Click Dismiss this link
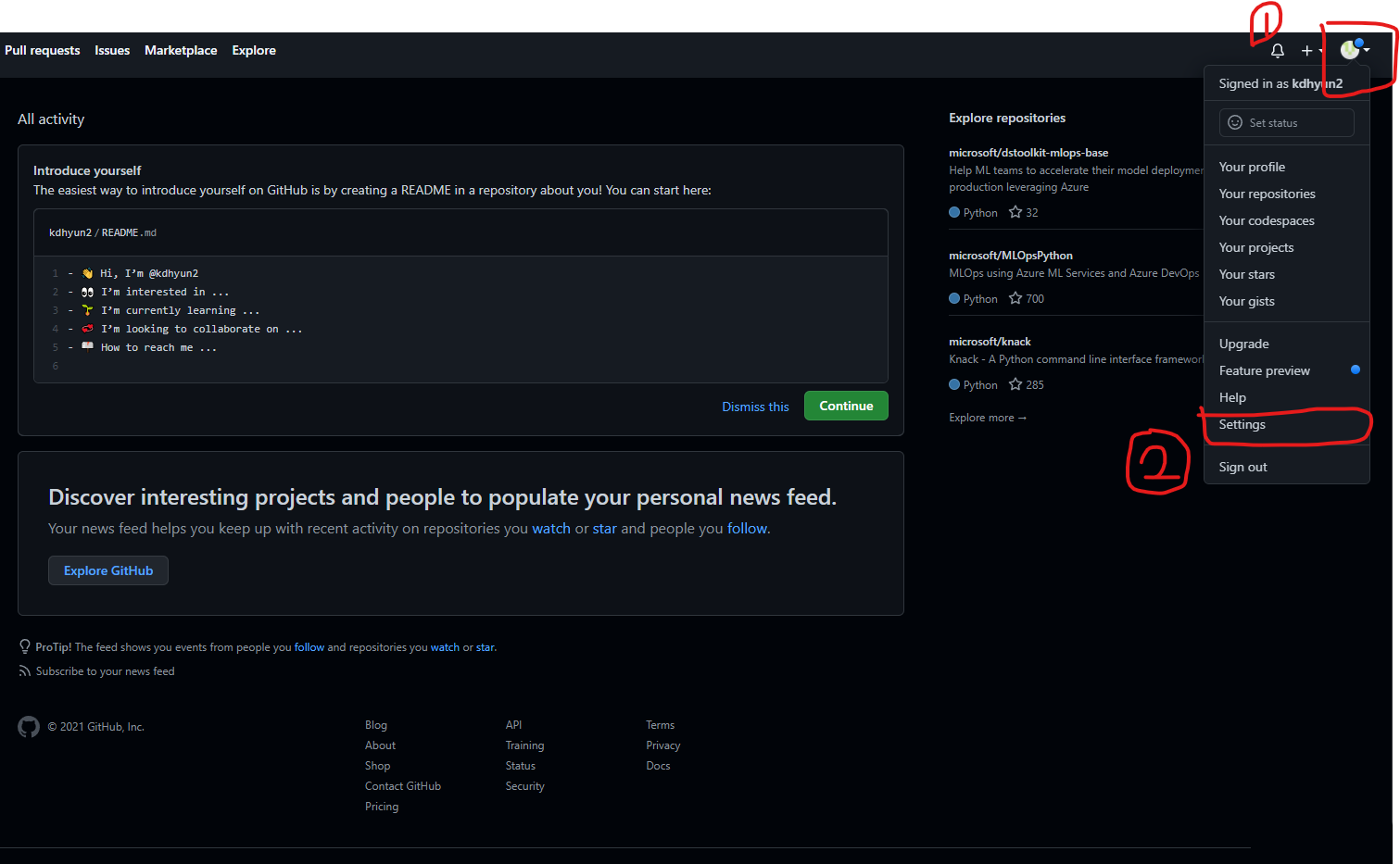The width and height of the screenshot is (1400, 864). coord(755,407)
